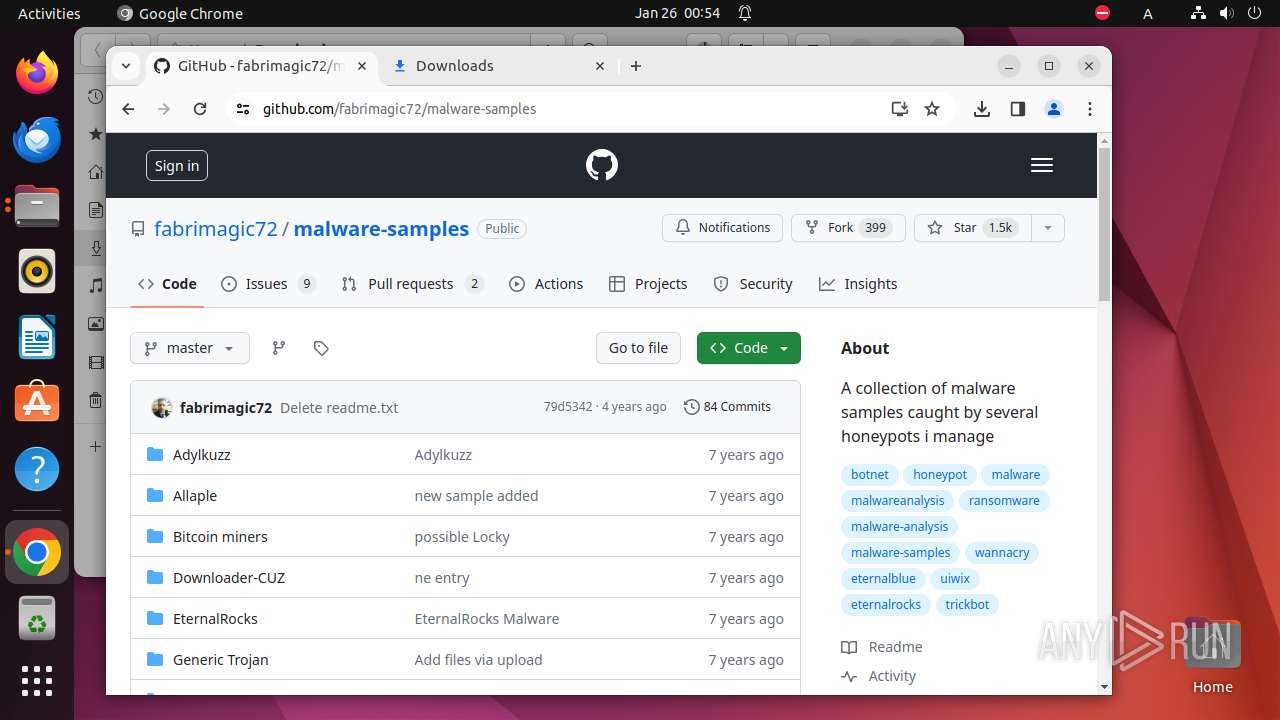
Task: Click the eternalblue topic tag
Action: (x=883, y=579)
